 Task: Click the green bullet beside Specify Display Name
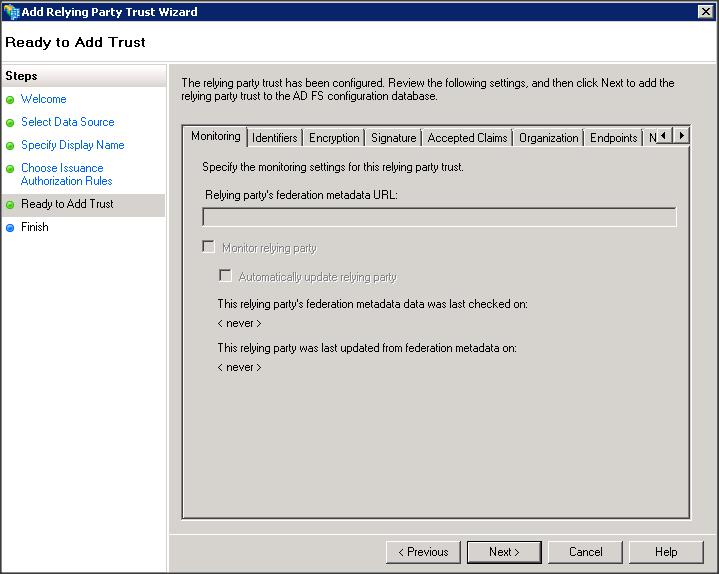pos(10,146)
